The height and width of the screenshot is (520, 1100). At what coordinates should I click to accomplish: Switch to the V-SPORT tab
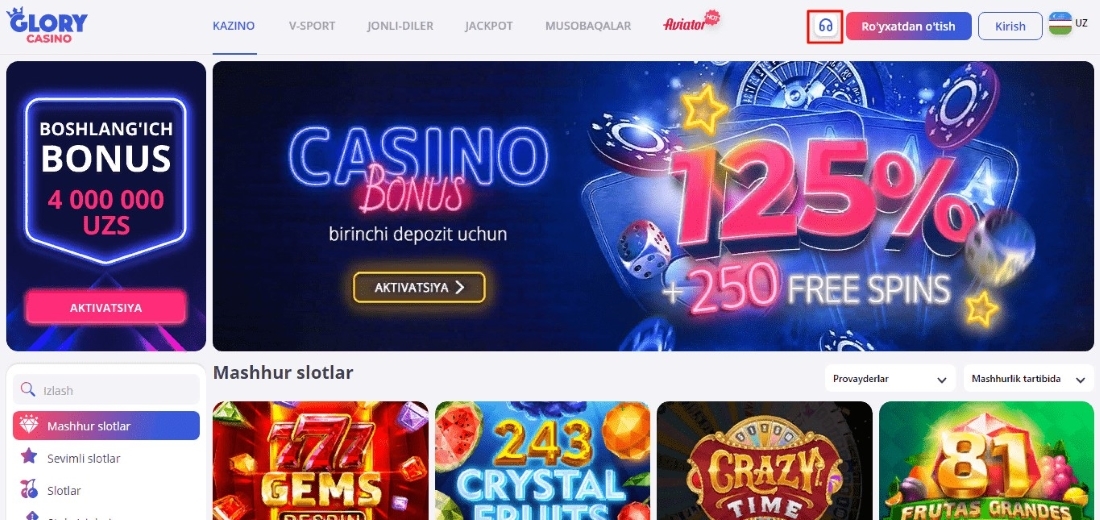pyautogui.click(x=312, y=26)
